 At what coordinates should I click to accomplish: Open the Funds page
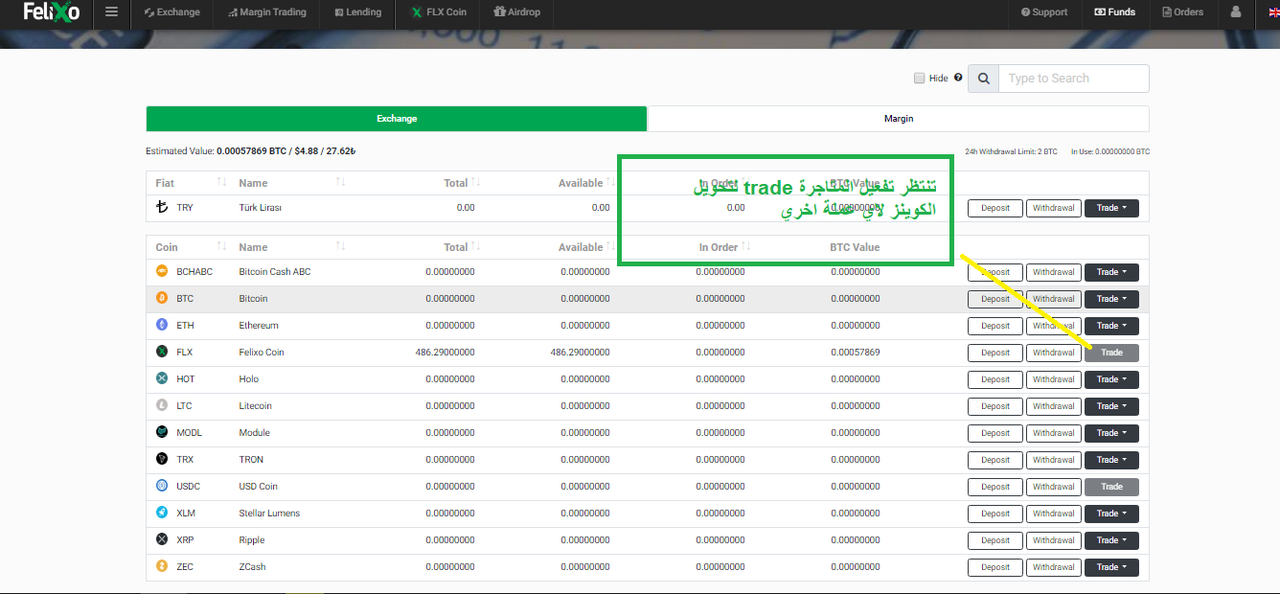point(1115,13)
